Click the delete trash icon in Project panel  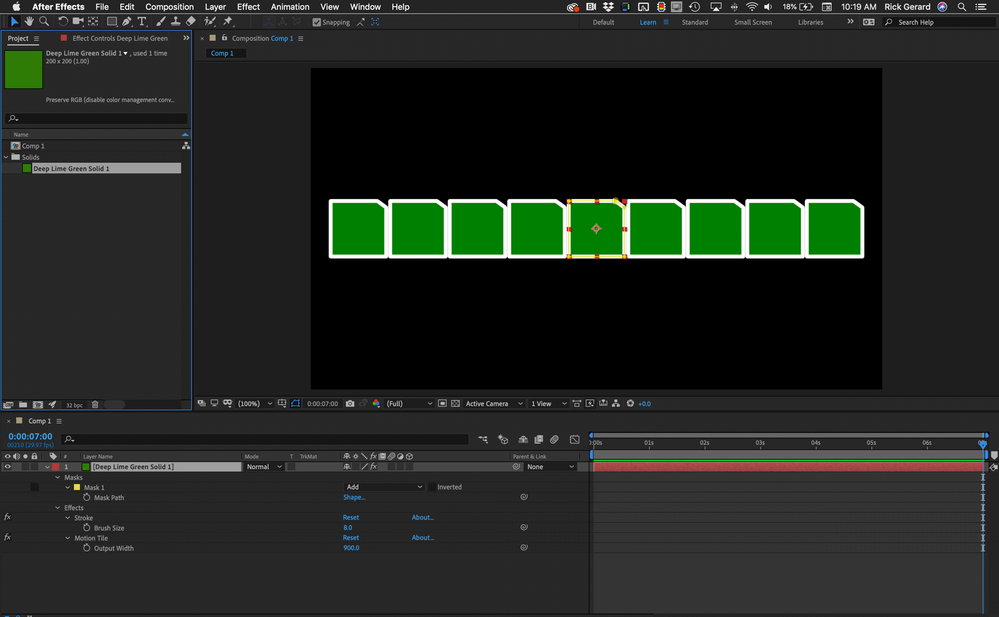tap(95, 405)
